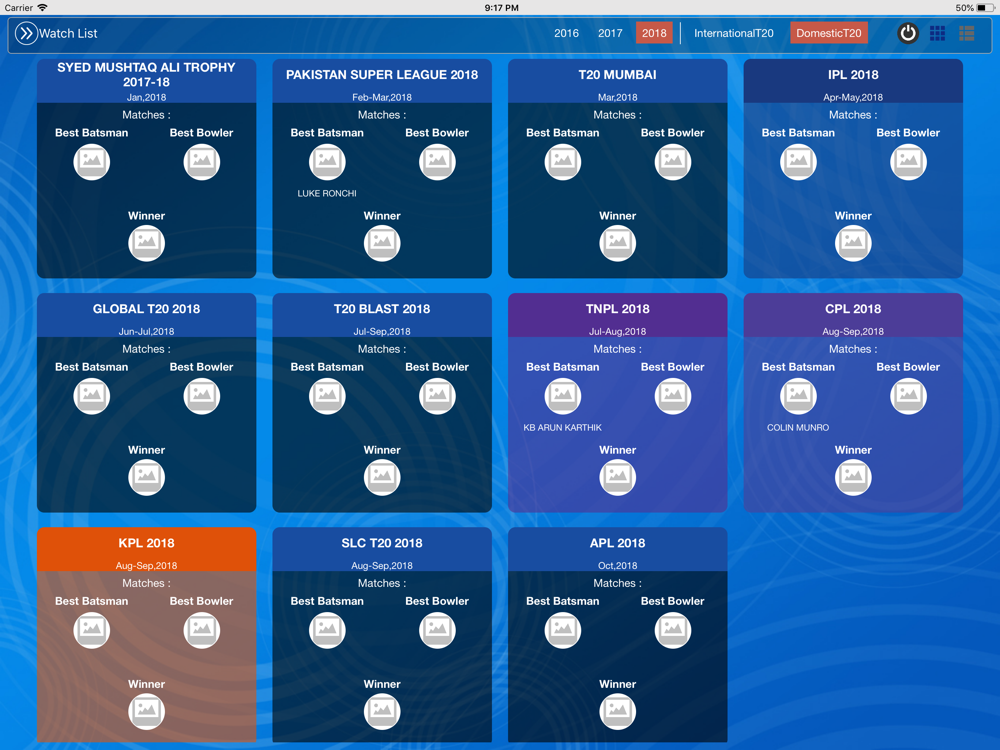1000x750 pixels.
Task: Switch to grid view icon
Action: click(x=937, y=33)
